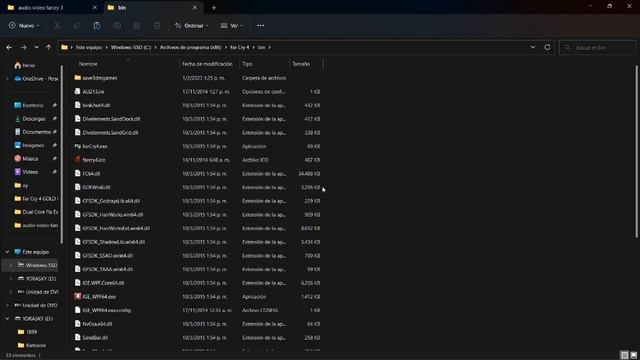Open the Nuevo menu button
Image resolution: width=640 pixels, height=360 pixels.
(x=24, y=26)
